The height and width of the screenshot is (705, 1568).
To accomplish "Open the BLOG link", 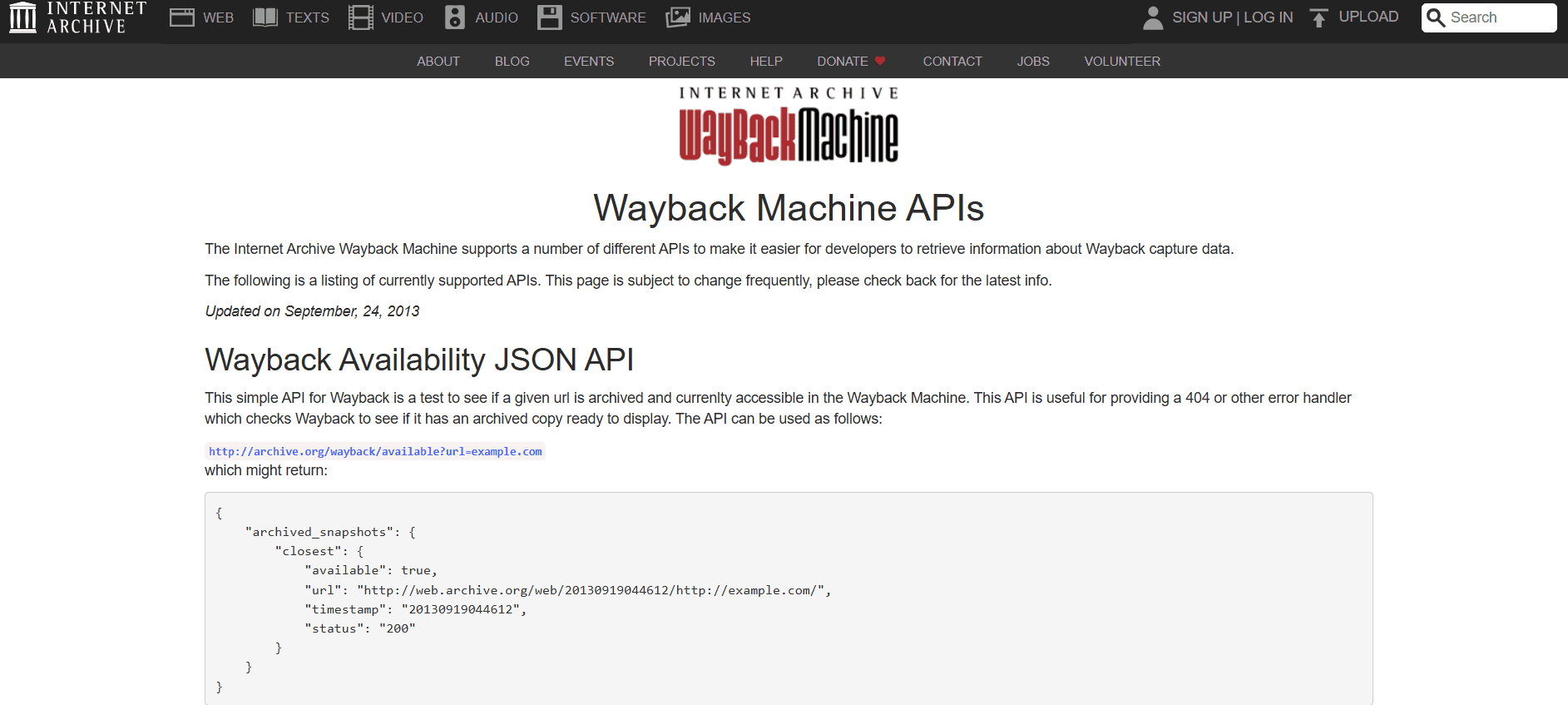I will [x=512, y=61].
